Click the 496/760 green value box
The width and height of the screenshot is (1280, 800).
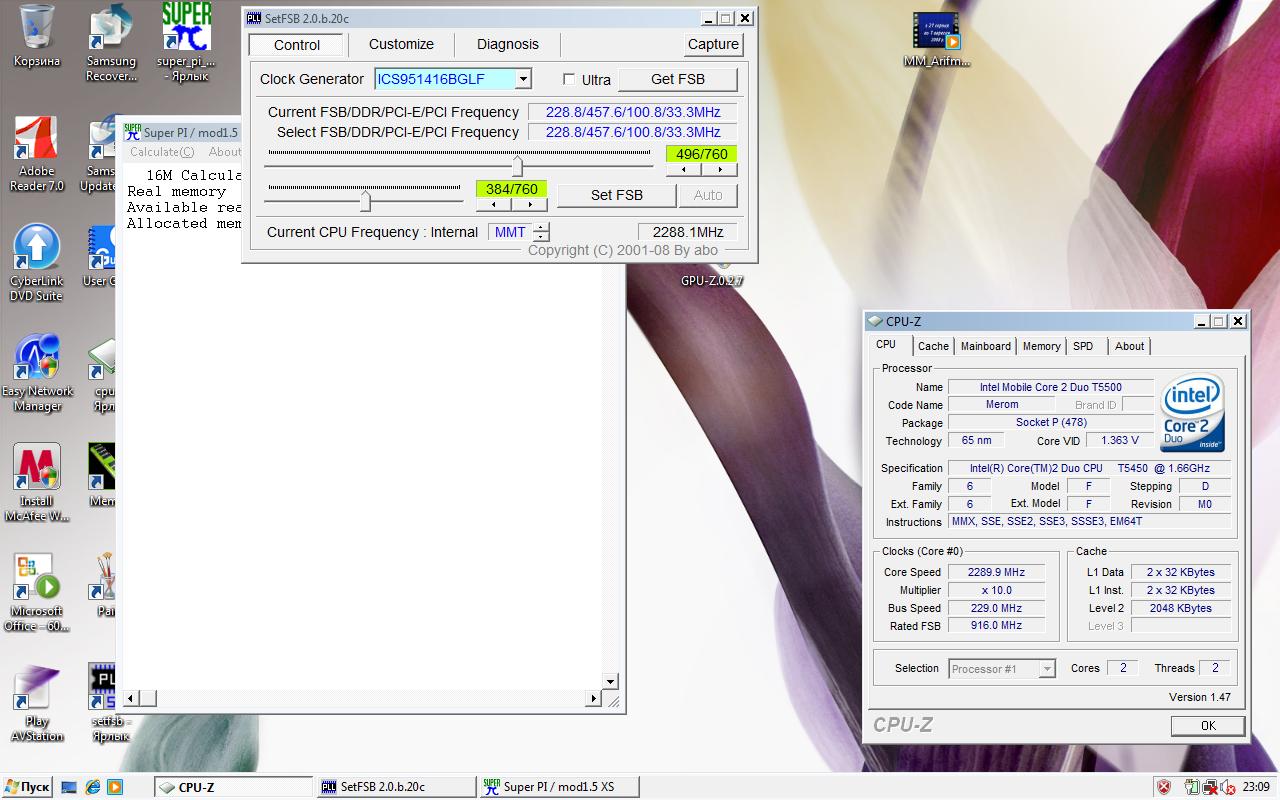[702, 154]
